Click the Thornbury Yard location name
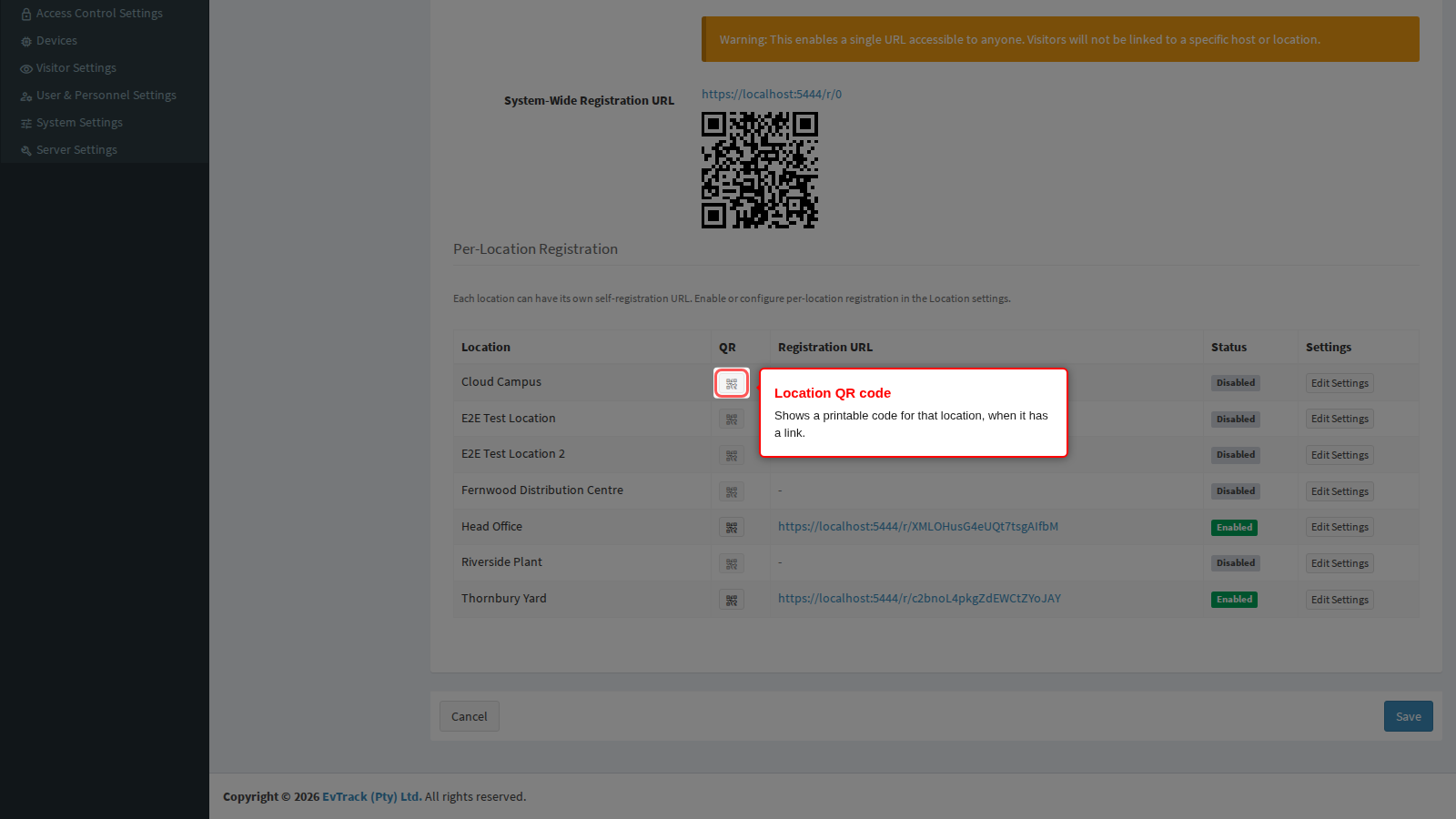The image size is (1456, 819). (504, 598)
